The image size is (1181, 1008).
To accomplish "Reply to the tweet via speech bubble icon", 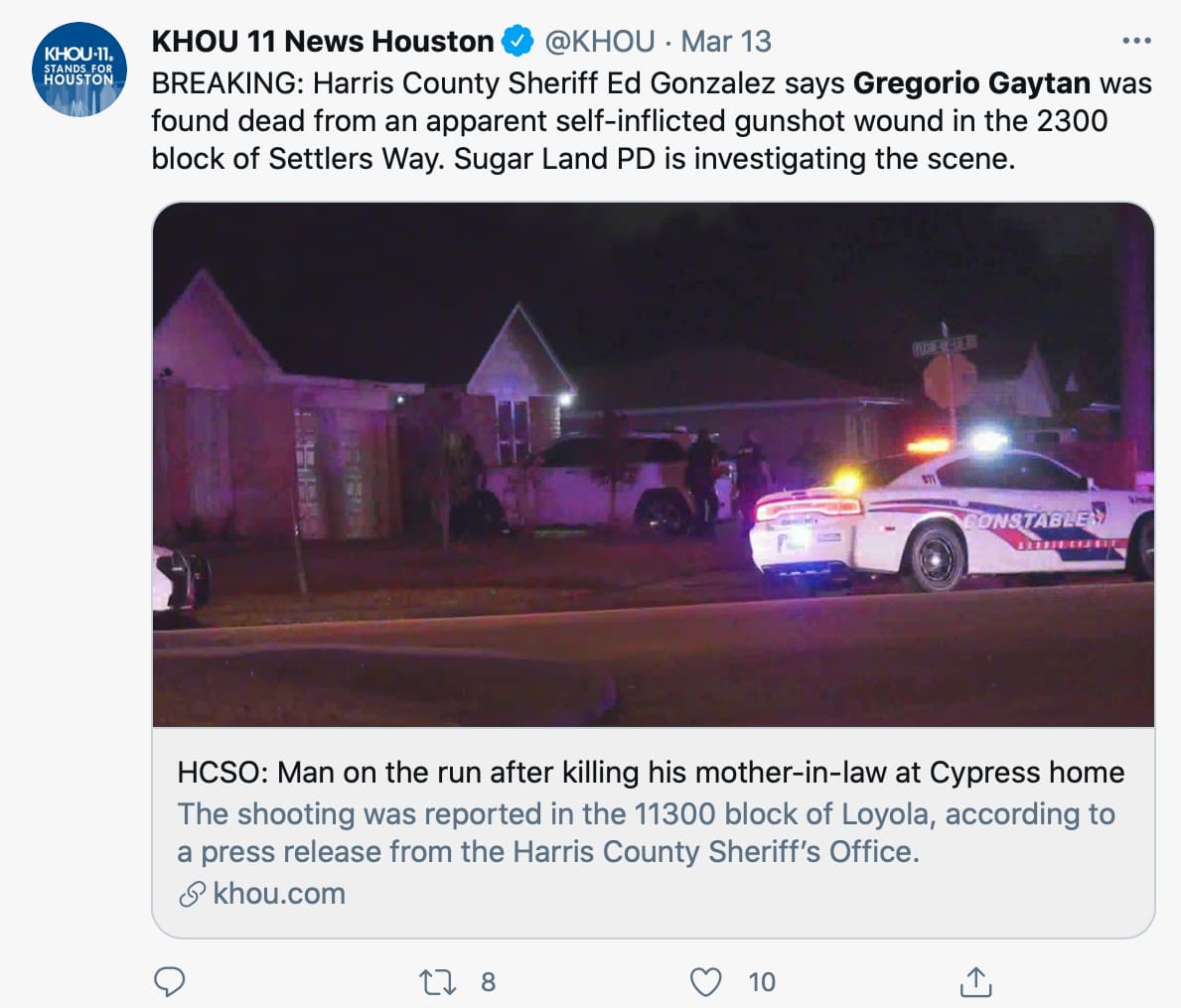I will [170, 982].
